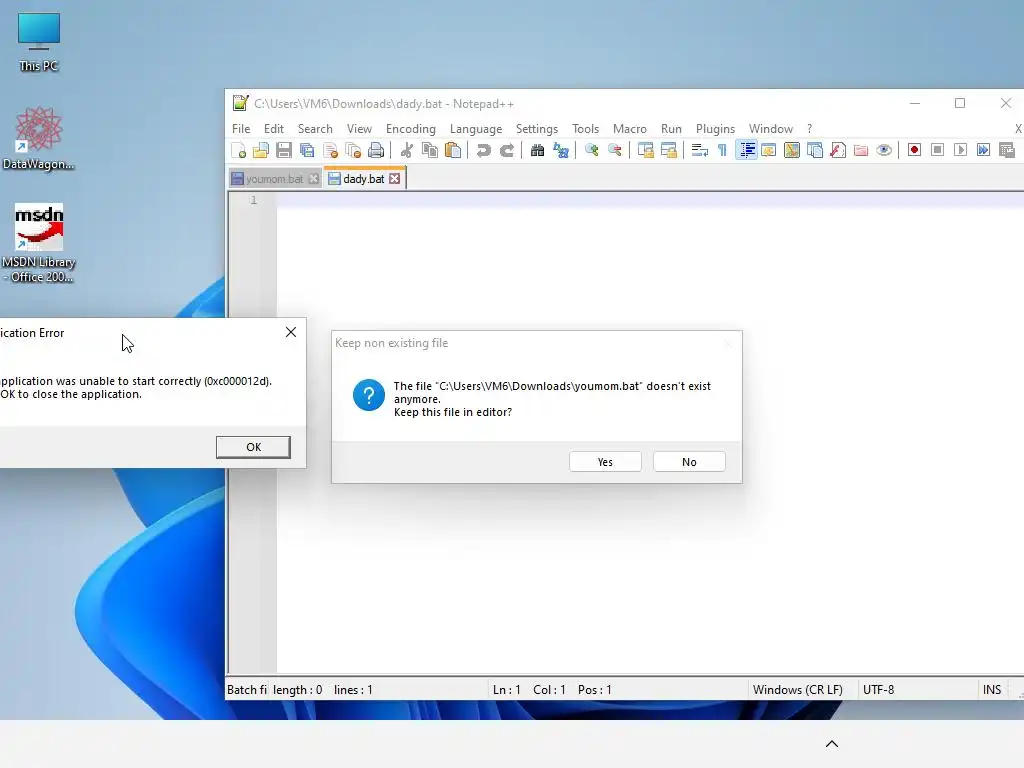Click the Cut scissors icon
Viewport: 1024px width, 768px height.
tap(407, 150)
